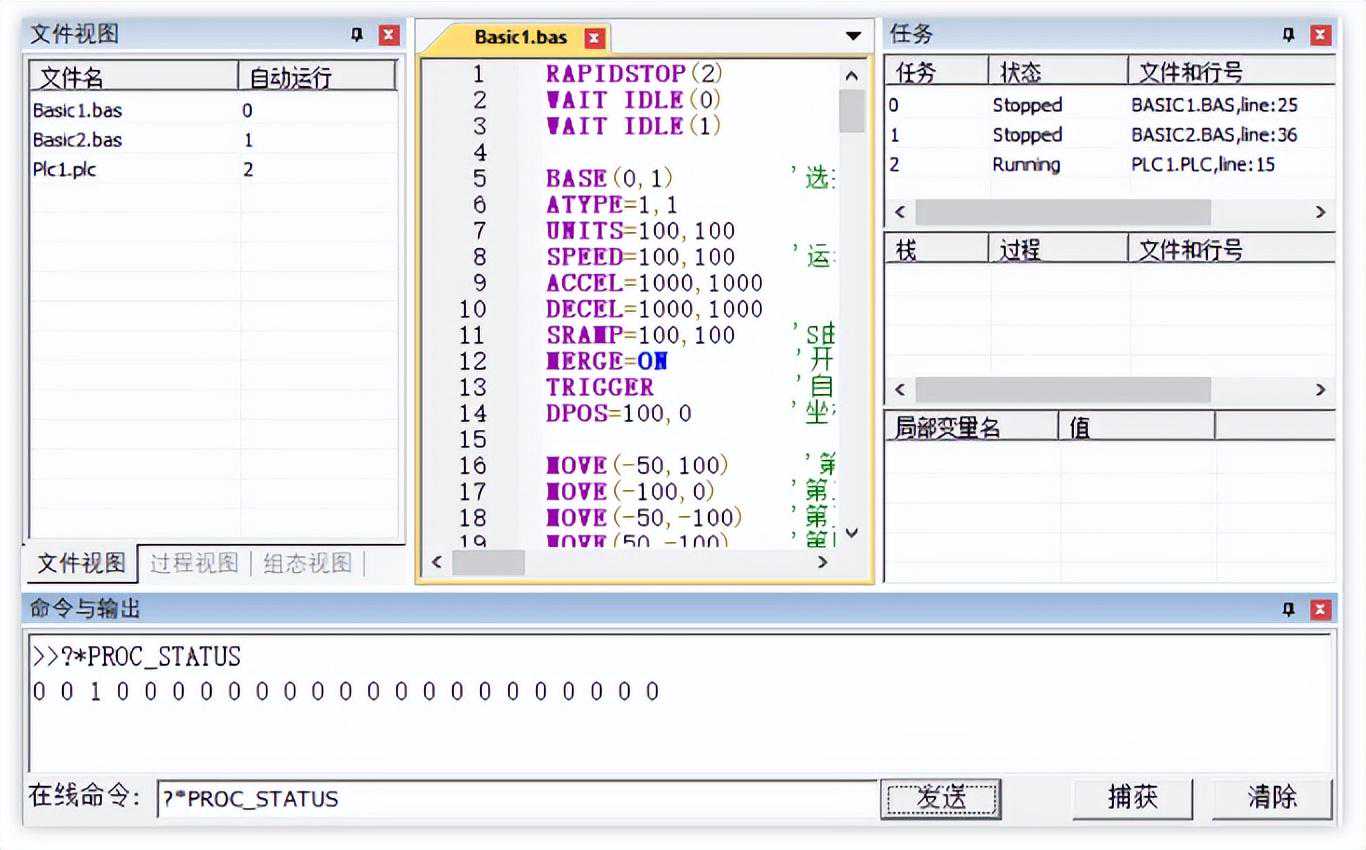Close the Basic1.bas editor tab
Screen dimensions: 1366x850
click(594, 39)
